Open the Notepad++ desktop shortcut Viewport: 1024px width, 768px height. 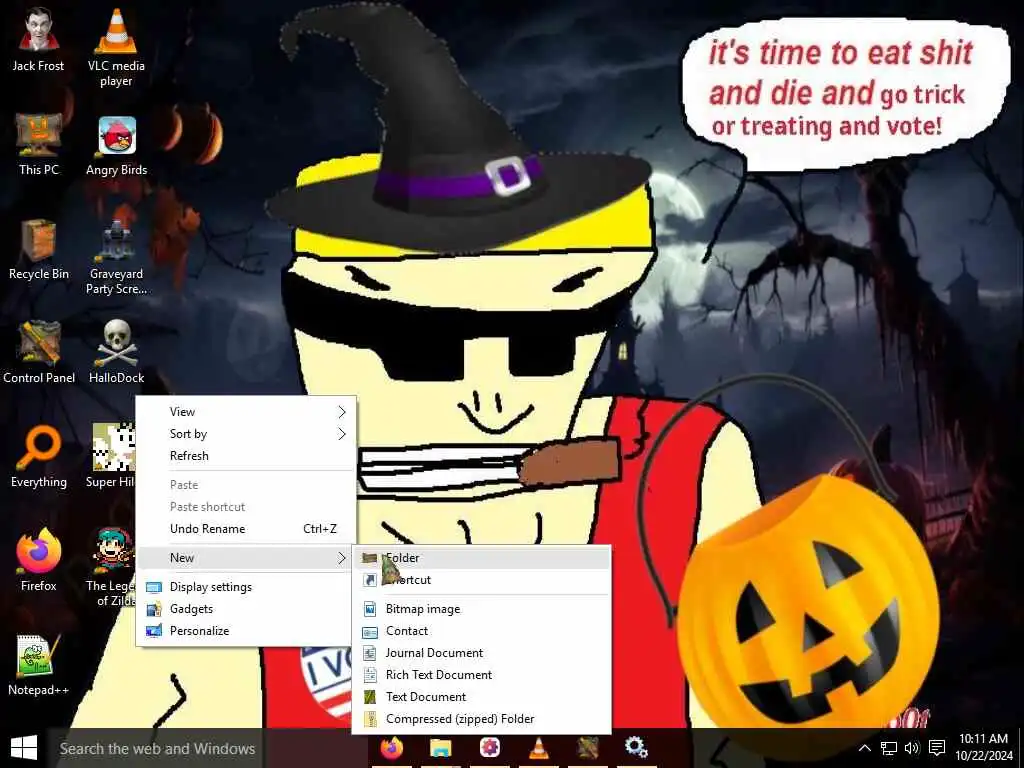click(x=39, y=665)
